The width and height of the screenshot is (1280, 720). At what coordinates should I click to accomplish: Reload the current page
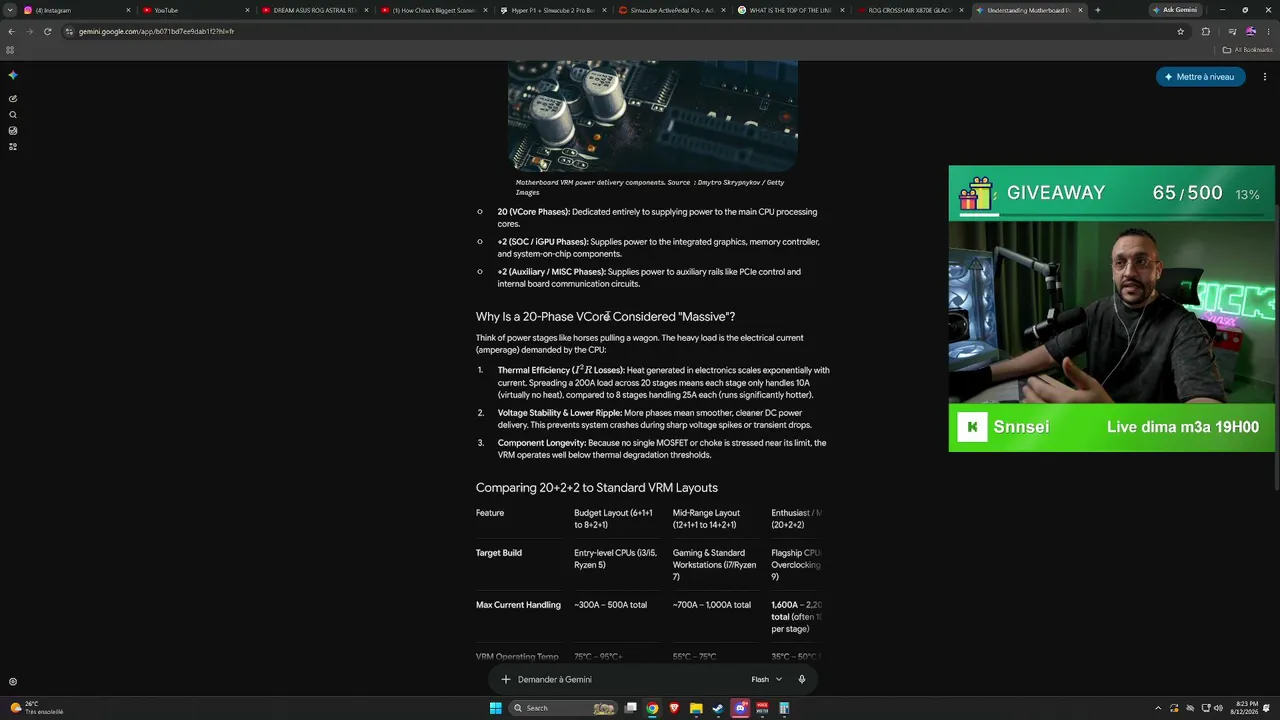click(x=47, y=31)
